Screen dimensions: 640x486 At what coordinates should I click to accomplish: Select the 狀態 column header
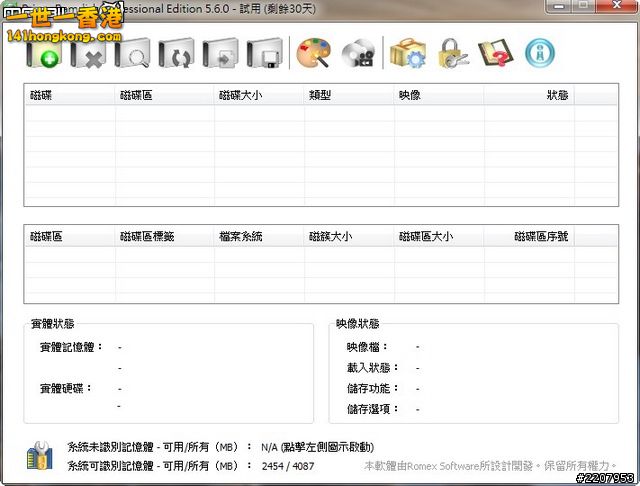click(x=557, y=95)
